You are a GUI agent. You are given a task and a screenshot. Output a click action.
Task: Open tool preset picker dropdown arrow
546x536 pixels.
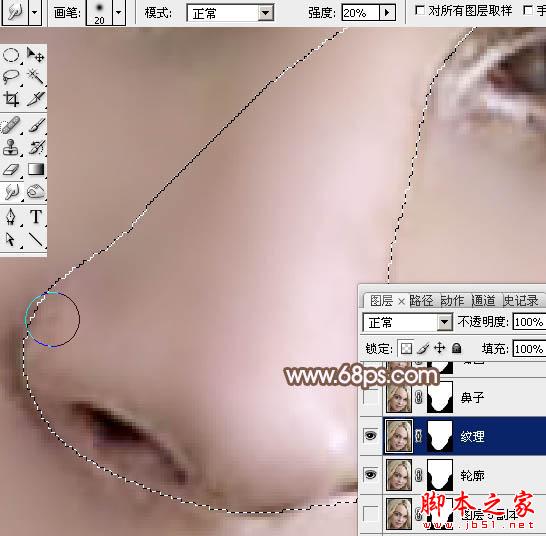click(35, 13)
